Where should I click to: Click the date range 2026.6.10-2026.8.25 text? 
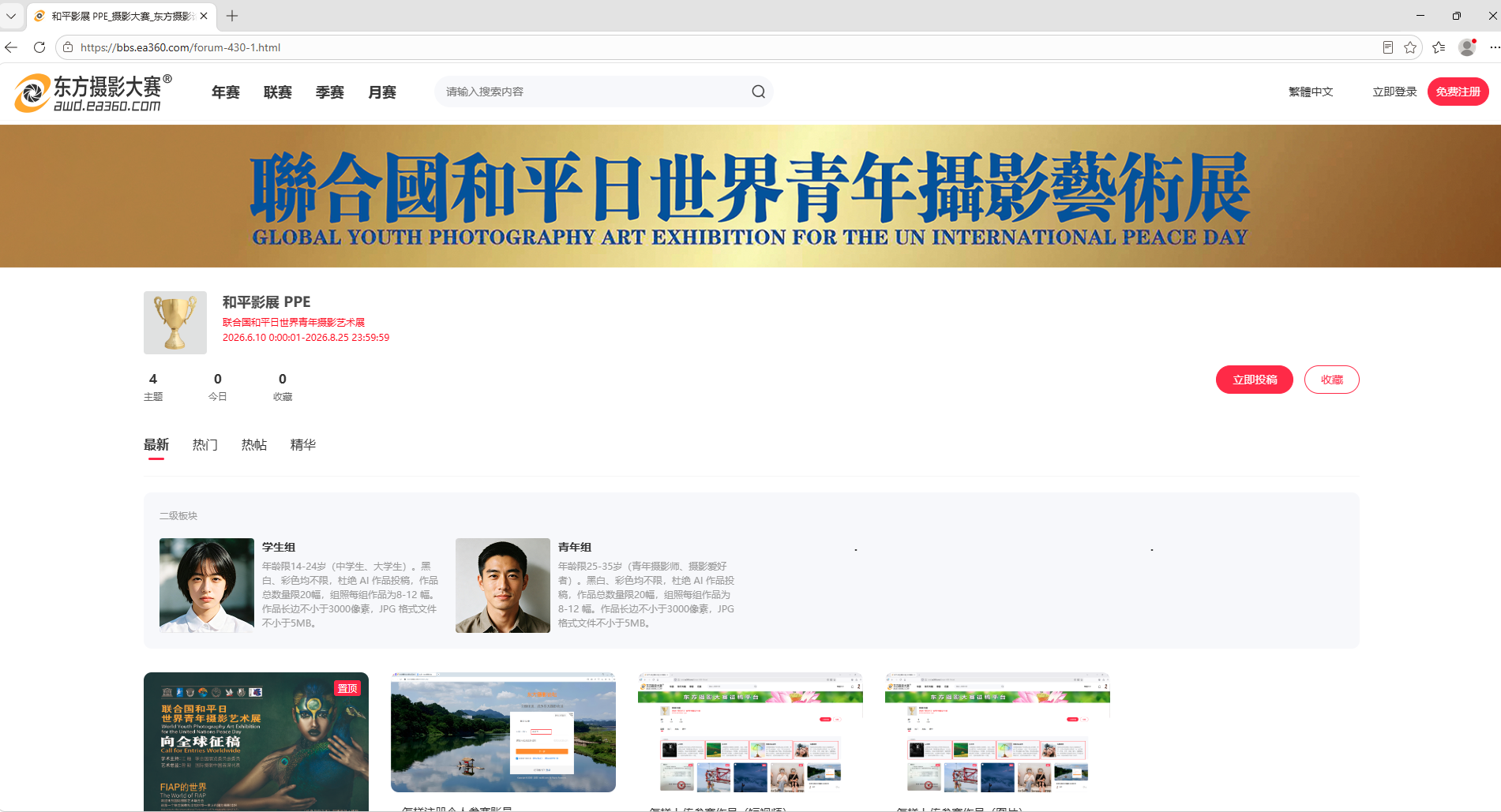[x=306, y=337]
